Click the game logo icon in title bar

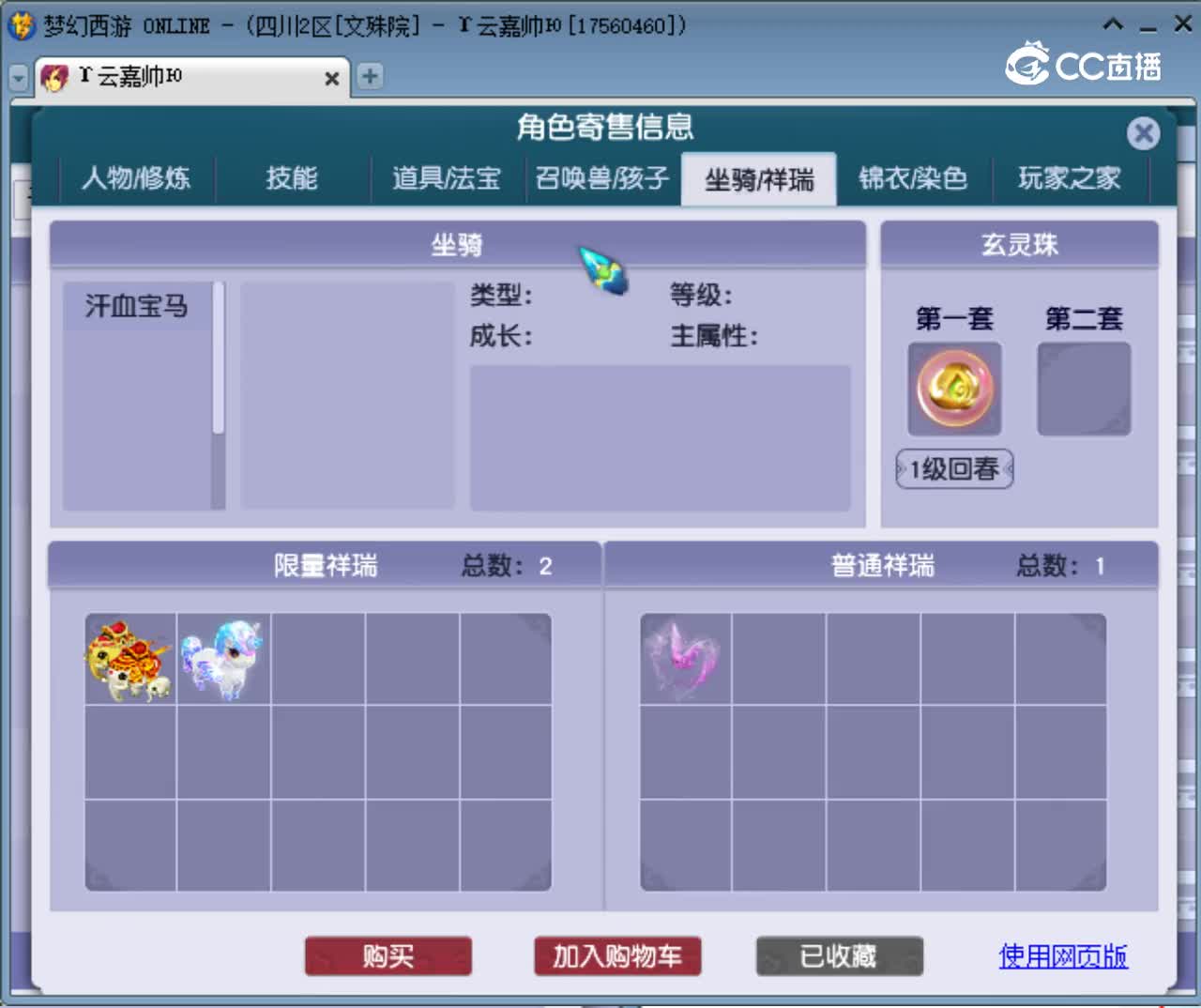(21, 25)
